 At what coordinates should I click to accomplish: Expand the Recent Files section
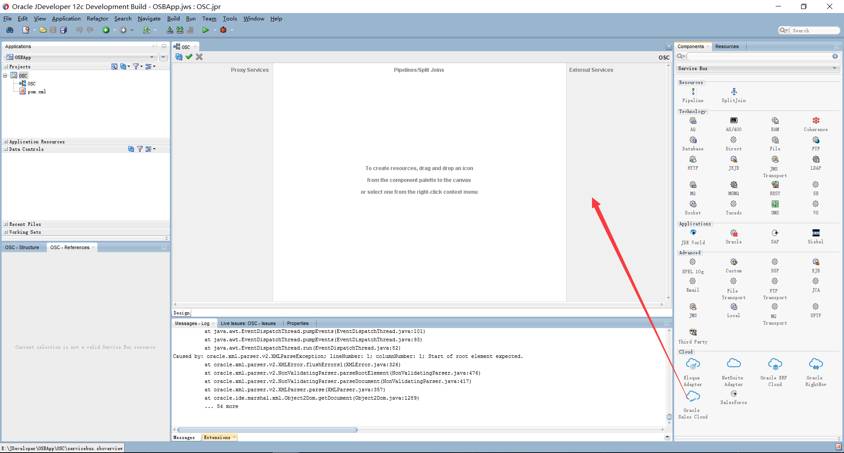point(6,224)
